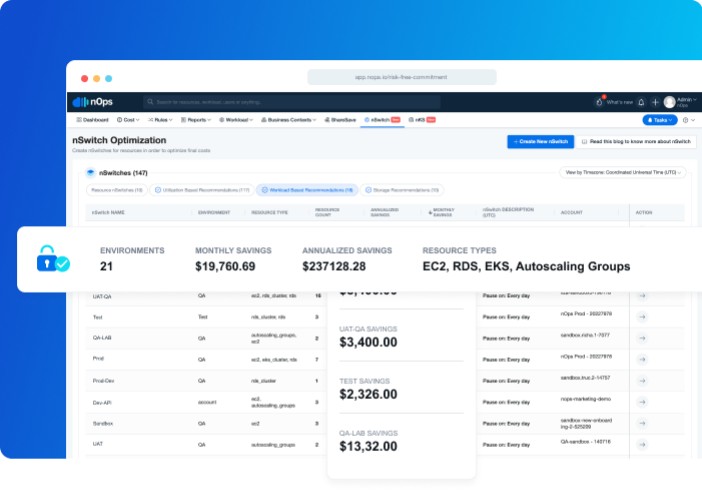Select the nSwitch navigation tab

click(382, 120)
